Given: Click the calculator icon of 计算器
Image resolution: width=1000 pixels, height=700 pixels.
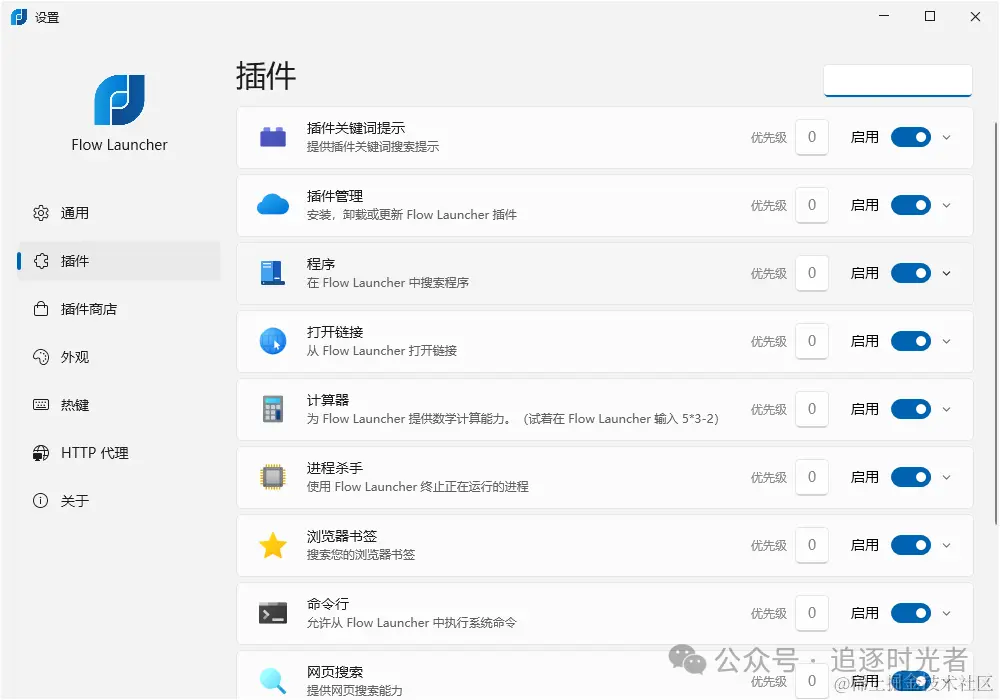Looking at the screenshot, I should coord(273,409).
